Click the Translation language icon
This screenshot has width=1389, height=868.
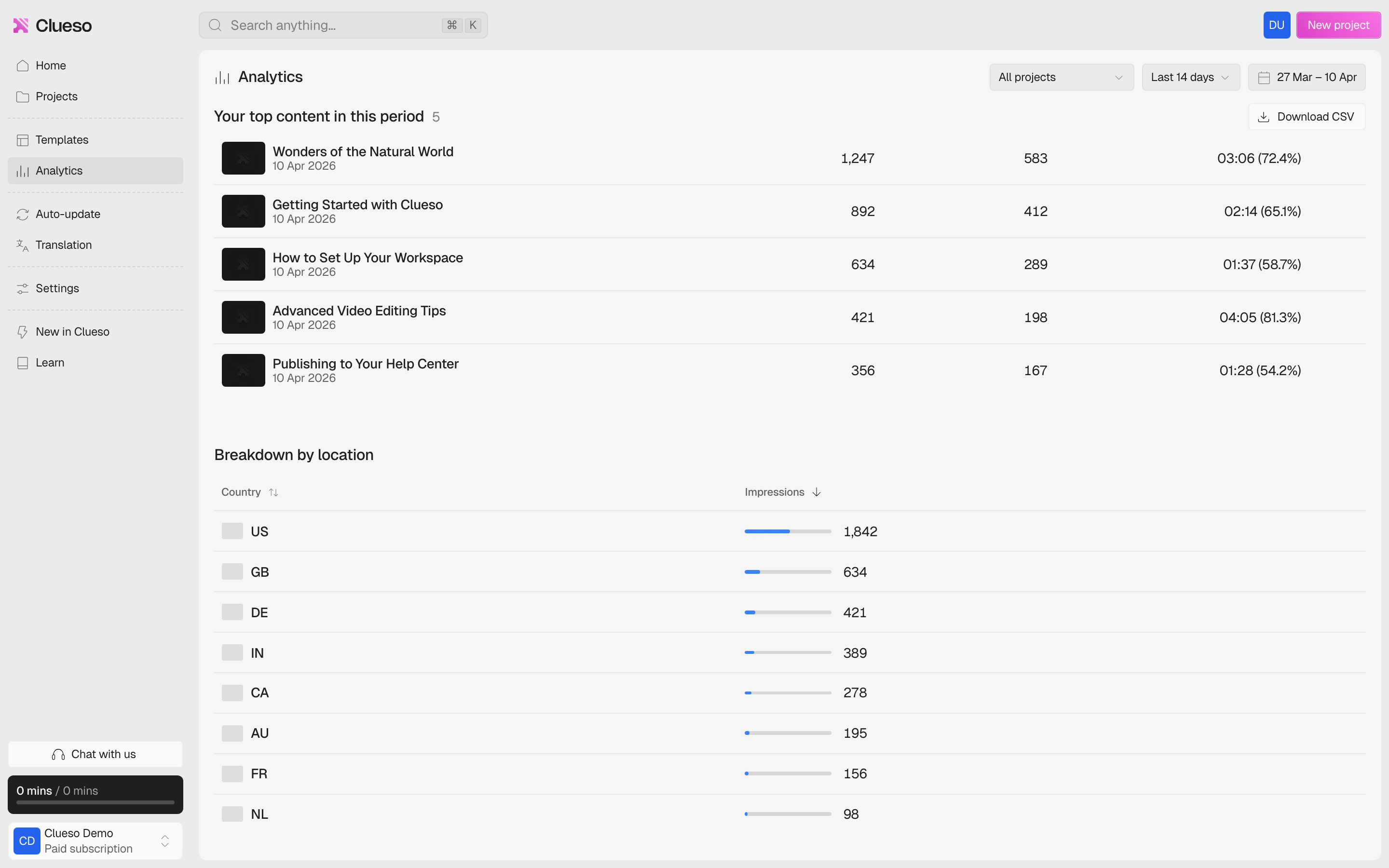click(22, 245)
